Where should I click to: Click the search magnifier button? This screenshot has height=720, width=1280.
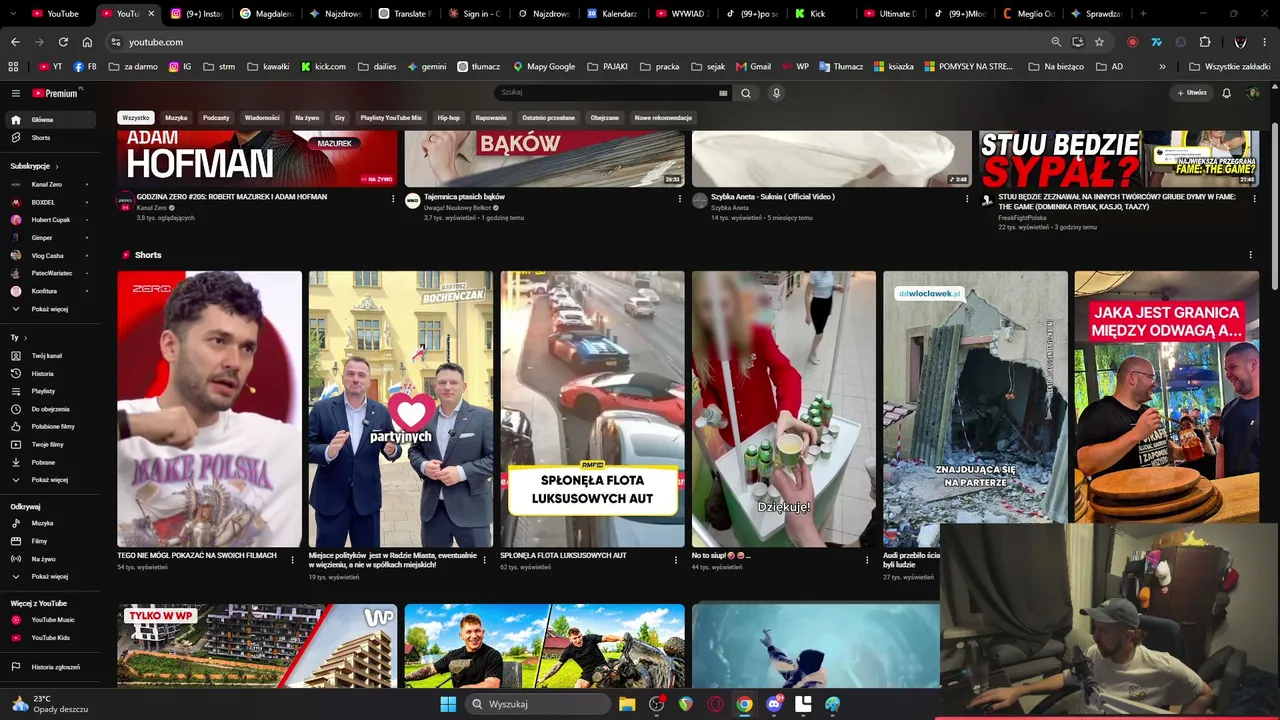[746, 93]
